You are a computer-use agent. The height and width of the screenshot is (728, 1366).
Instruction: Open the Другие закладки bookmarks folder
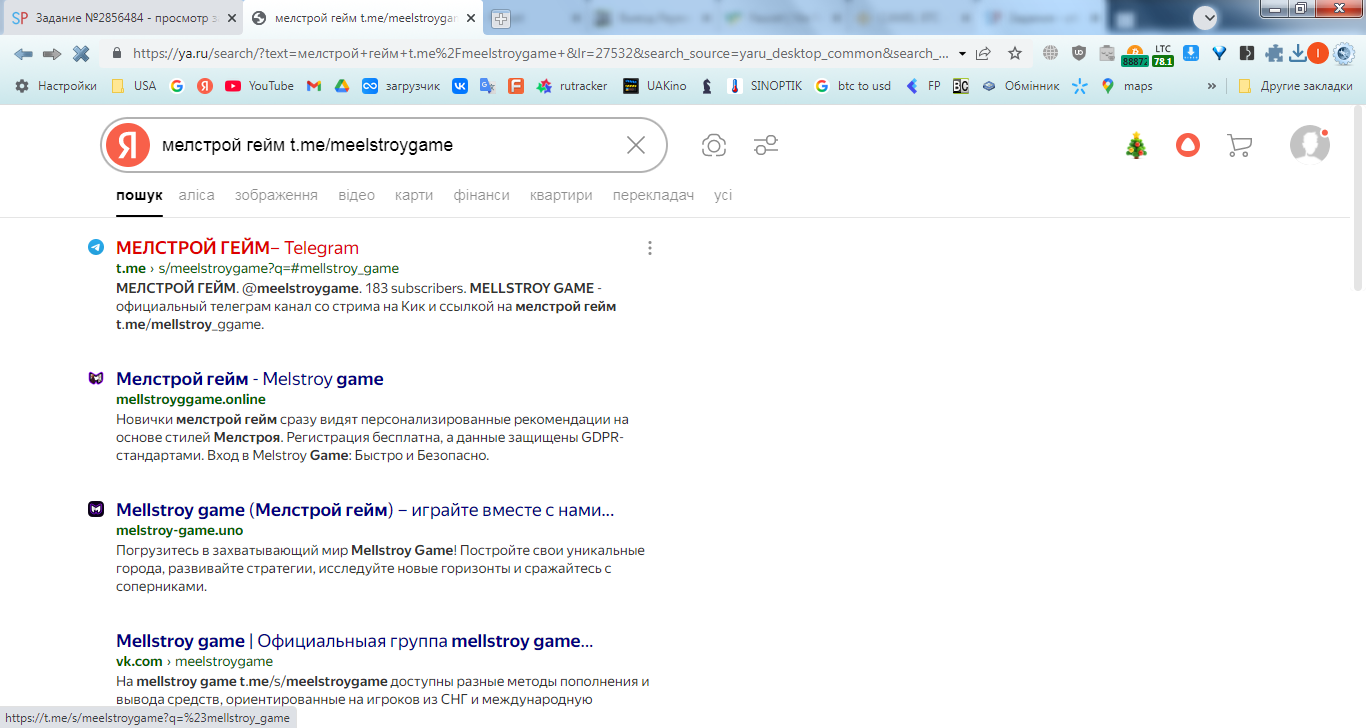pyautogui.click(x=1295, y=86)
